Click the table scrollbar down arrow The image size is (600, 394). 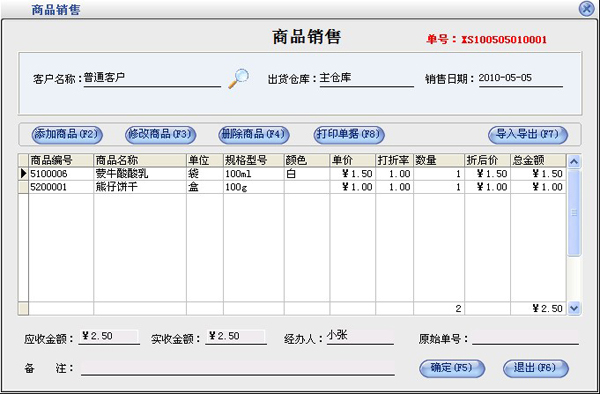click(x=574, y=308)
